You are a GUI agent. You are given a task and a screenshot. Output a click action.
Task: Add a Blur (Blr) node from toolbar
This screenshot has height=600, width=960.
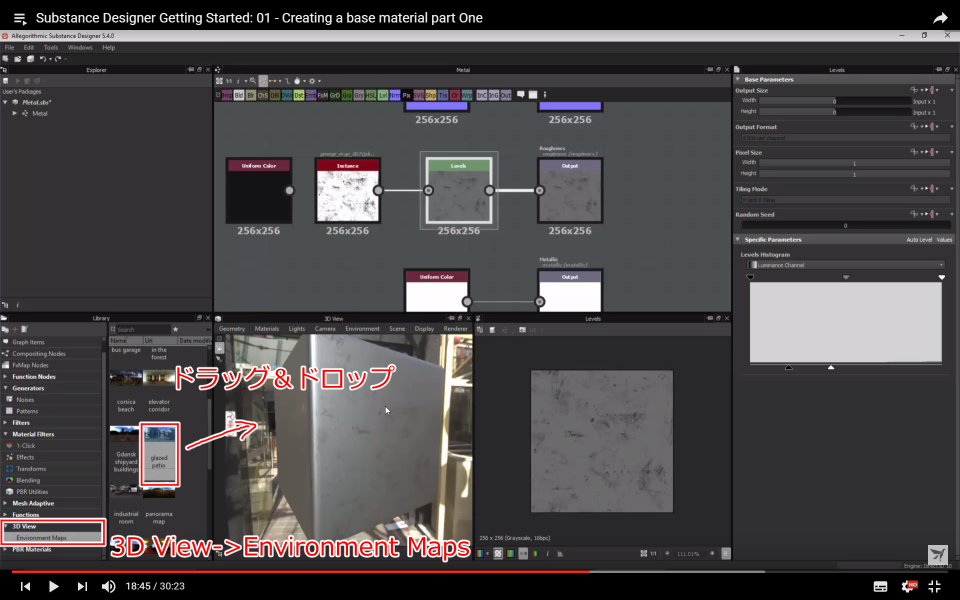tap(251, 95)
